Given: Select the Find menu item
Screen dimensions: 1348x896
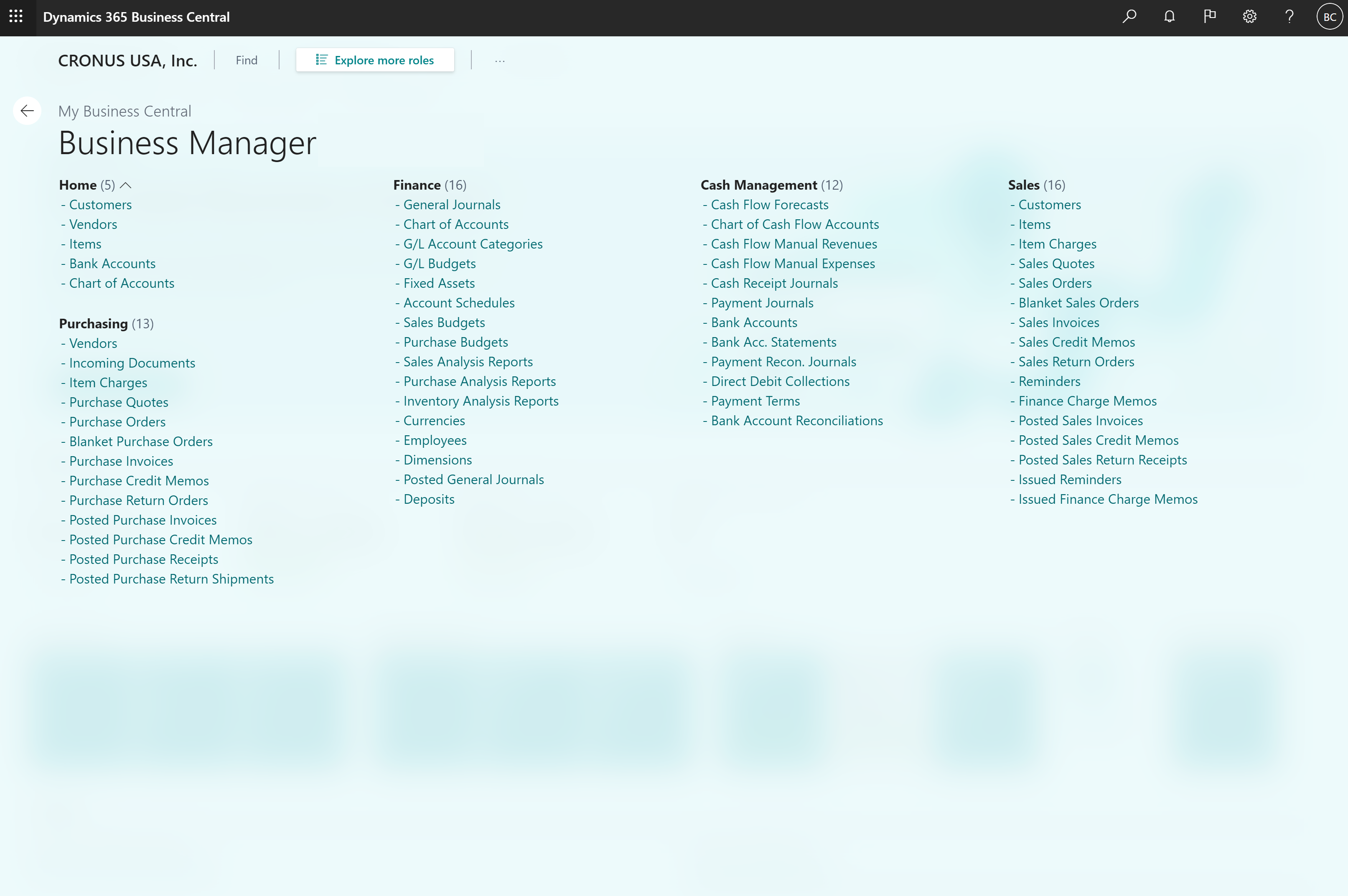Looking at the screenshot, I should click(246, 60).
